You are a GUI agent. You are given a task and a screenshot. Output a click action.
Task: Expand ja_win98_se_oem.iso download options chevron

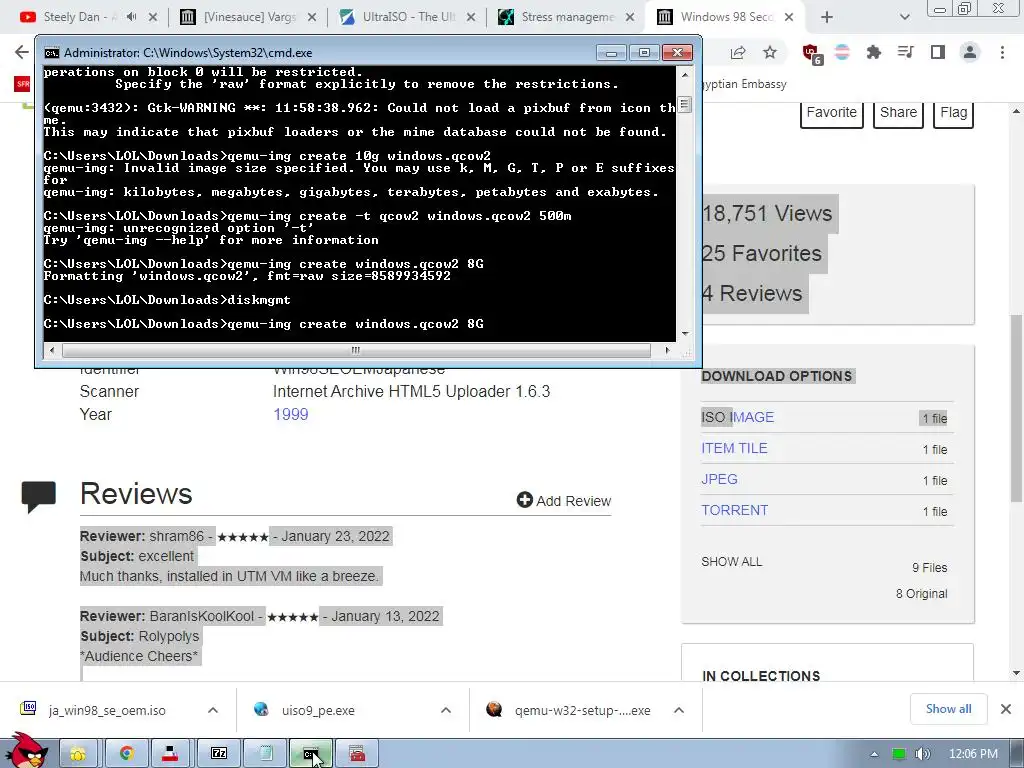click(x=213, y=710)
